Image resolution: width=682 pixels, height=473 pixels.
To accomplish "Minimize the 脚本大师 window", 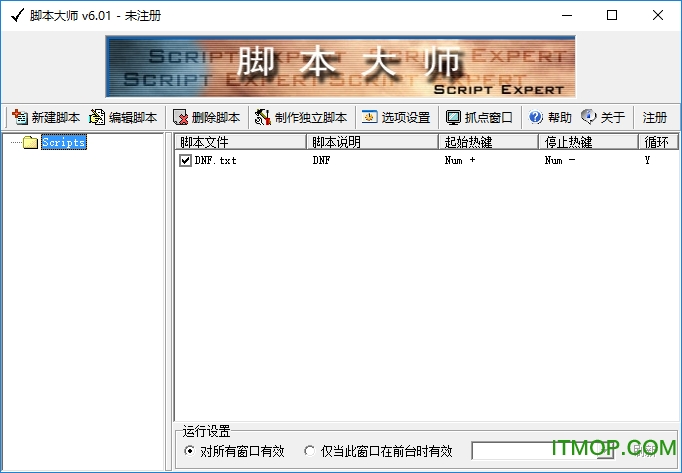I will click(567, 15).
